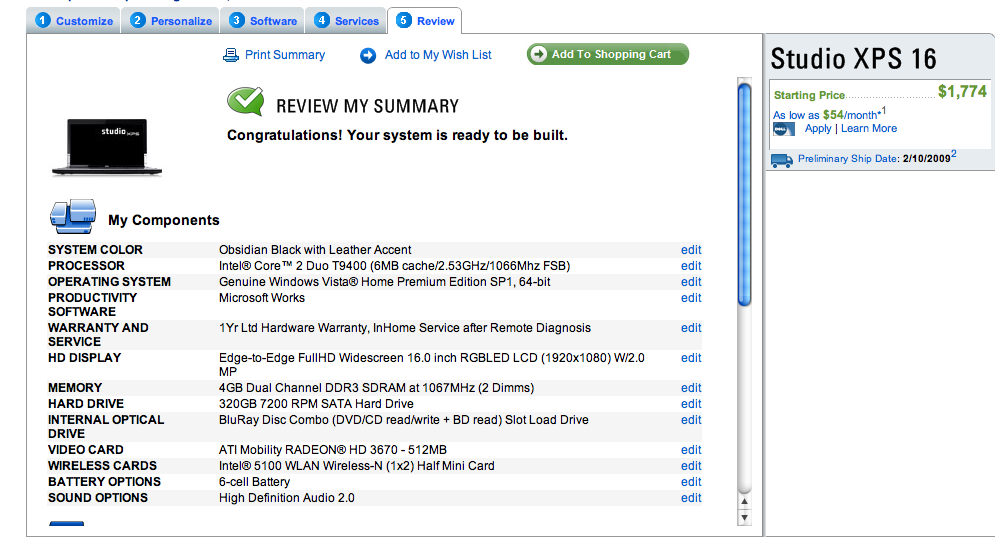Click the scrollbar down arrow
Image resolution: width=995 pixels, height=549 pixels.
pyautogui.click(x=744, y=517)
